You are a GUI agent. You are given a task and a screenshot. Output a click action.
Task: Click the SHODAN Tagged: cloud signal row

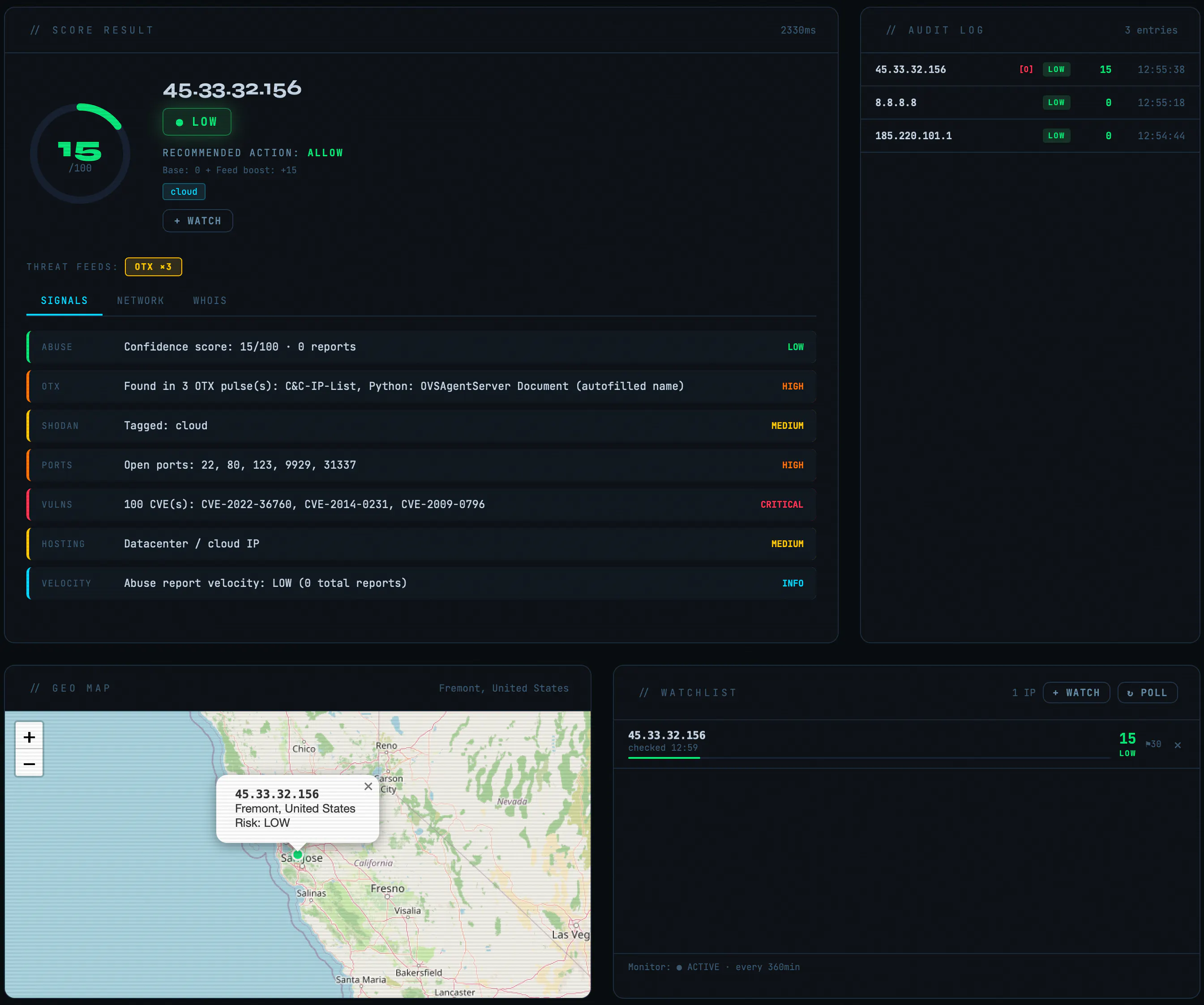click(x=421, y=425)
